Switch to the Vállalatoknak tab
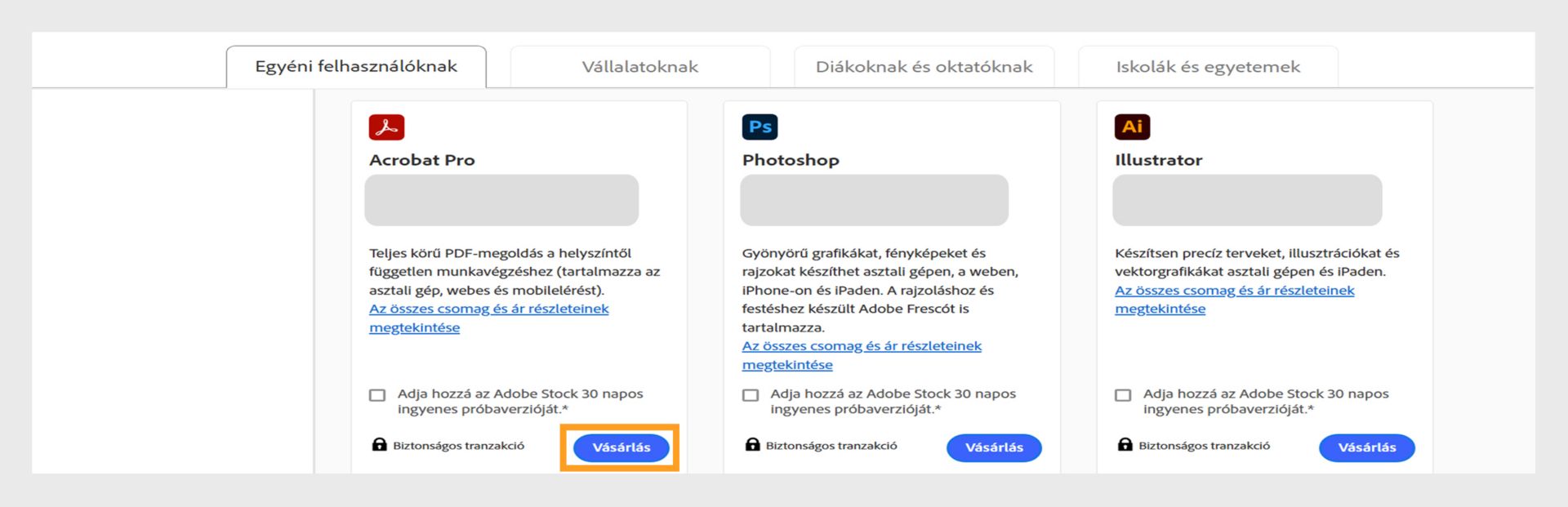Image resolution: width=1568 pixels, height=507 pixels. (x=639, y=67)
